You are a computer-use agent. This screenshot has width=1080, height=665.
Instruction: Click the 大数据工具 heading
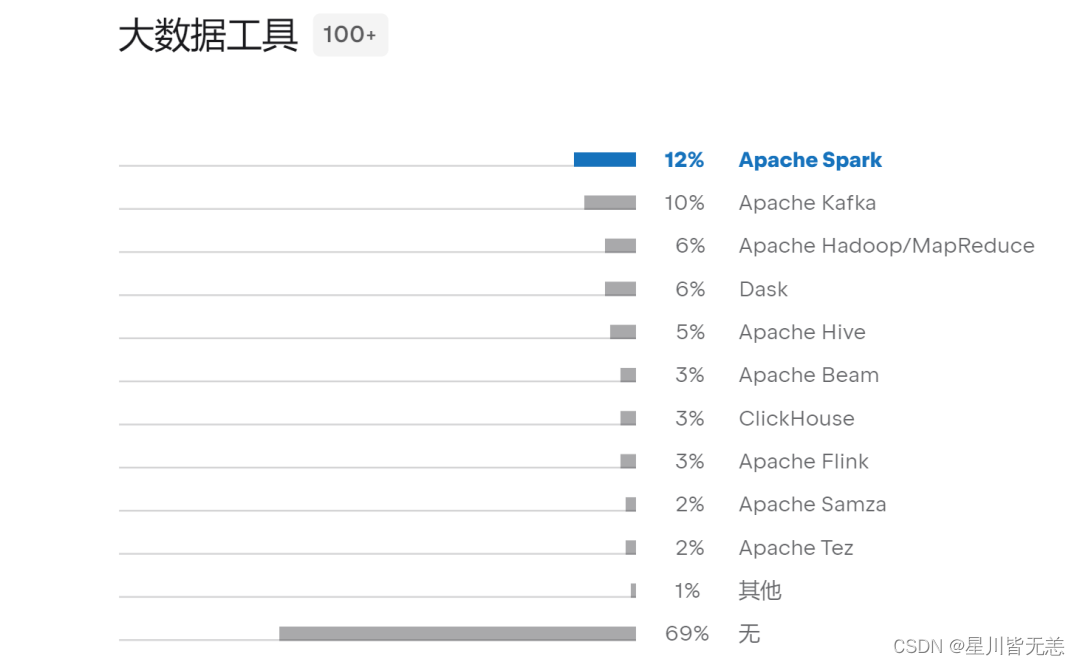tap(208, 35)
